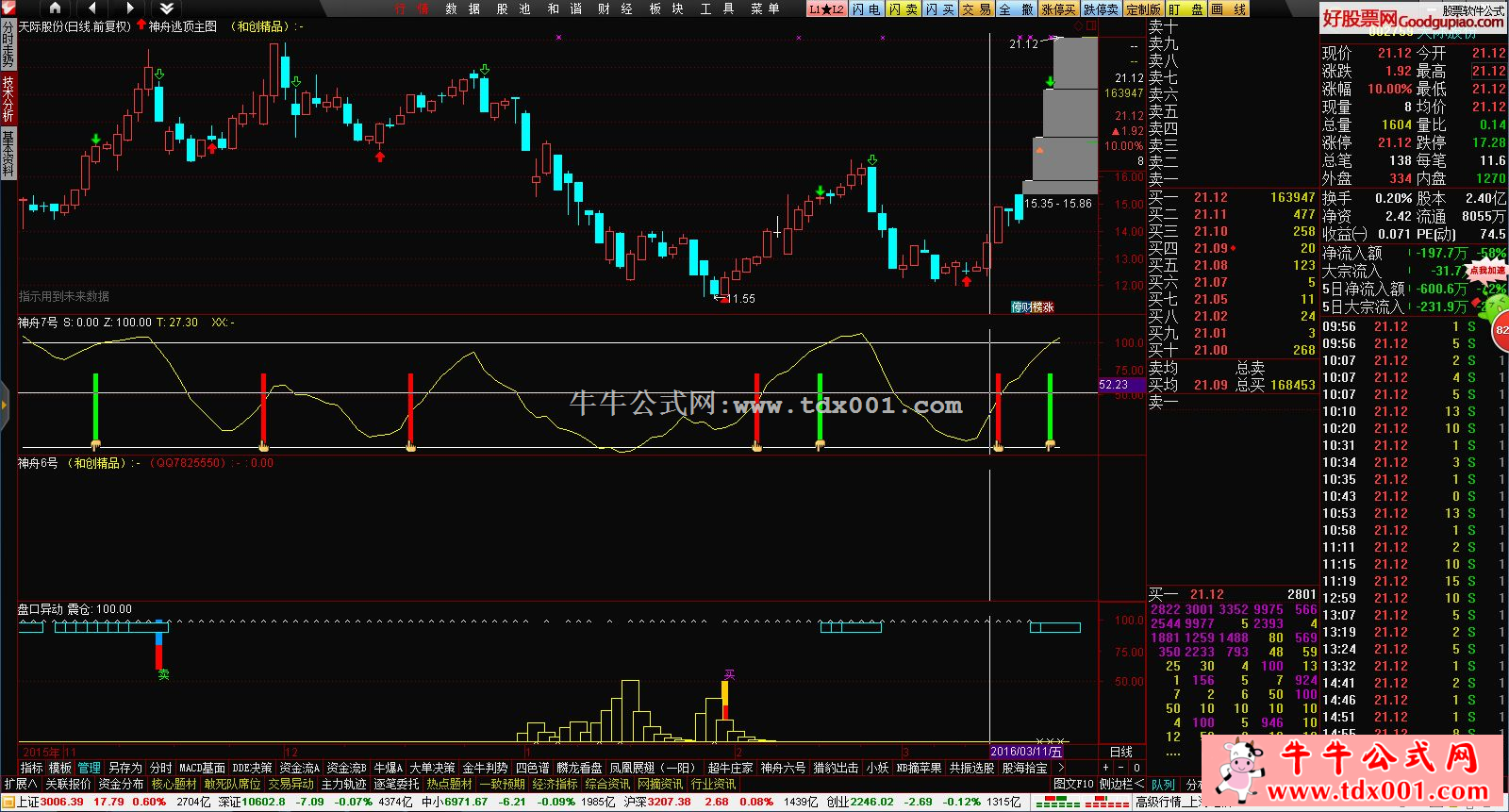The height and width of the screenshot is (812, 1509).
Task: Open the 和谐 menu
Action: tap(564, 8)
